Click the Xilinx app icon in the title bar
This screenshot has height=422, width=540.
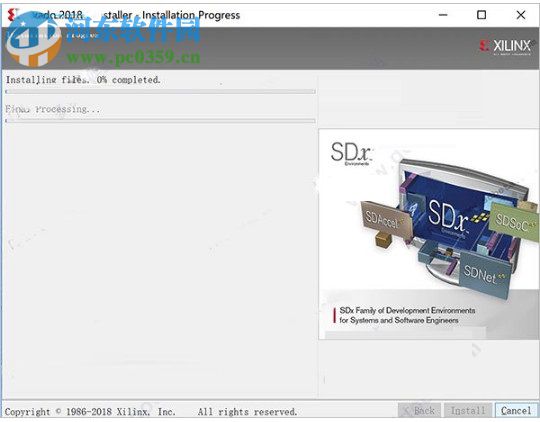[13, 15]
